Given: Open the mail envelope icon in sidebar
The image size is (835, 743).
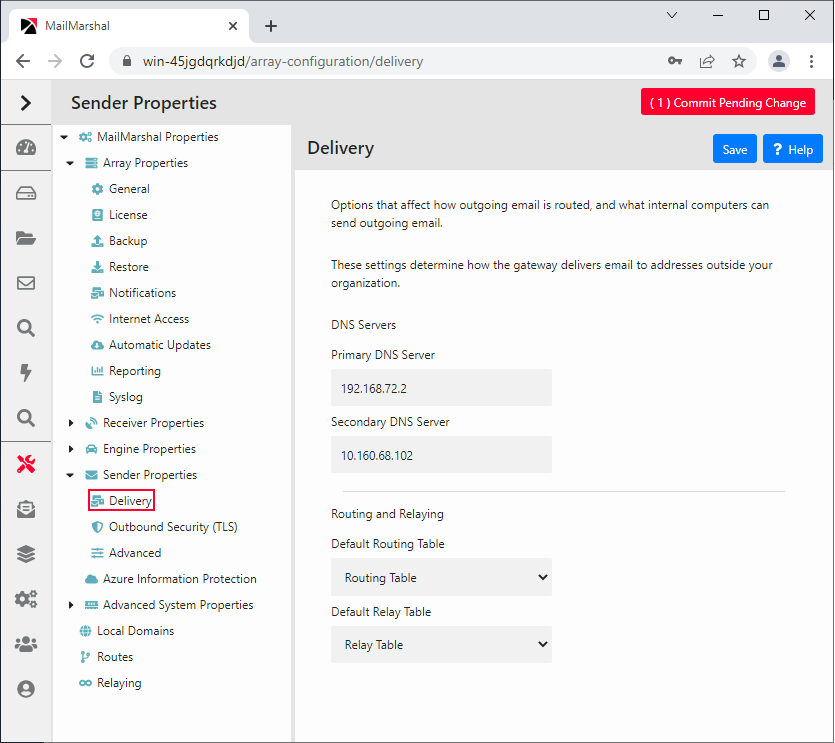Looking at the screenshot, I should [x=26, y=282].
